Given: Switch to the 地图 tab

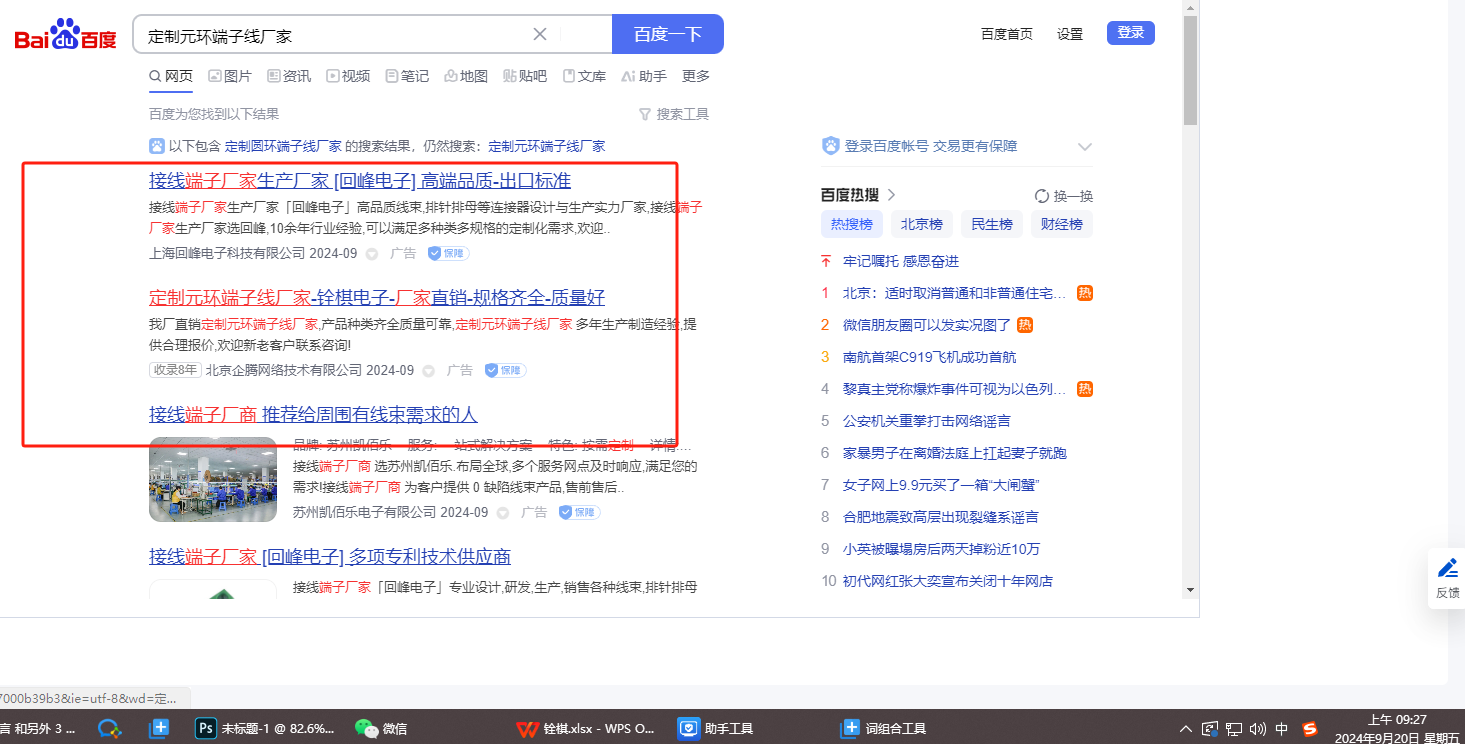Looking at the screenshot, I should point(466,76).
